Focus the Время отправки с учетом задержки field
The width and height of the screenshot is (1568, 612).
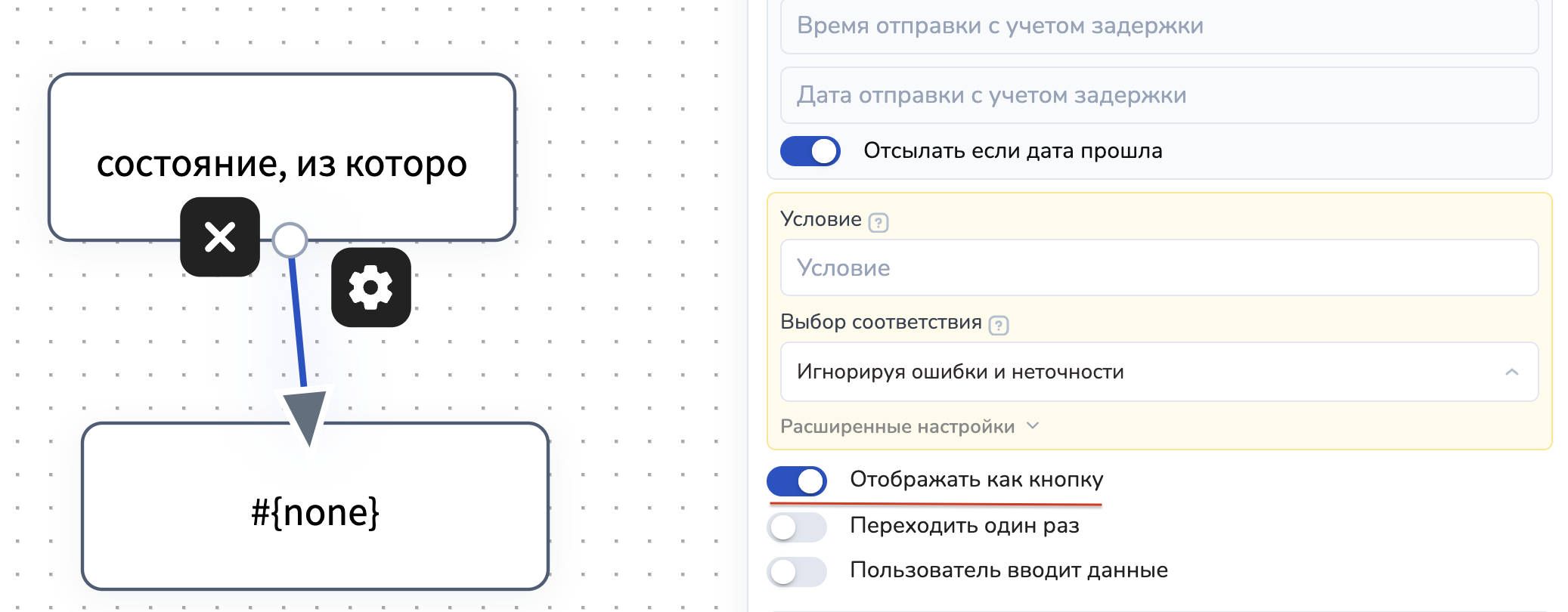coord(1159,26)
